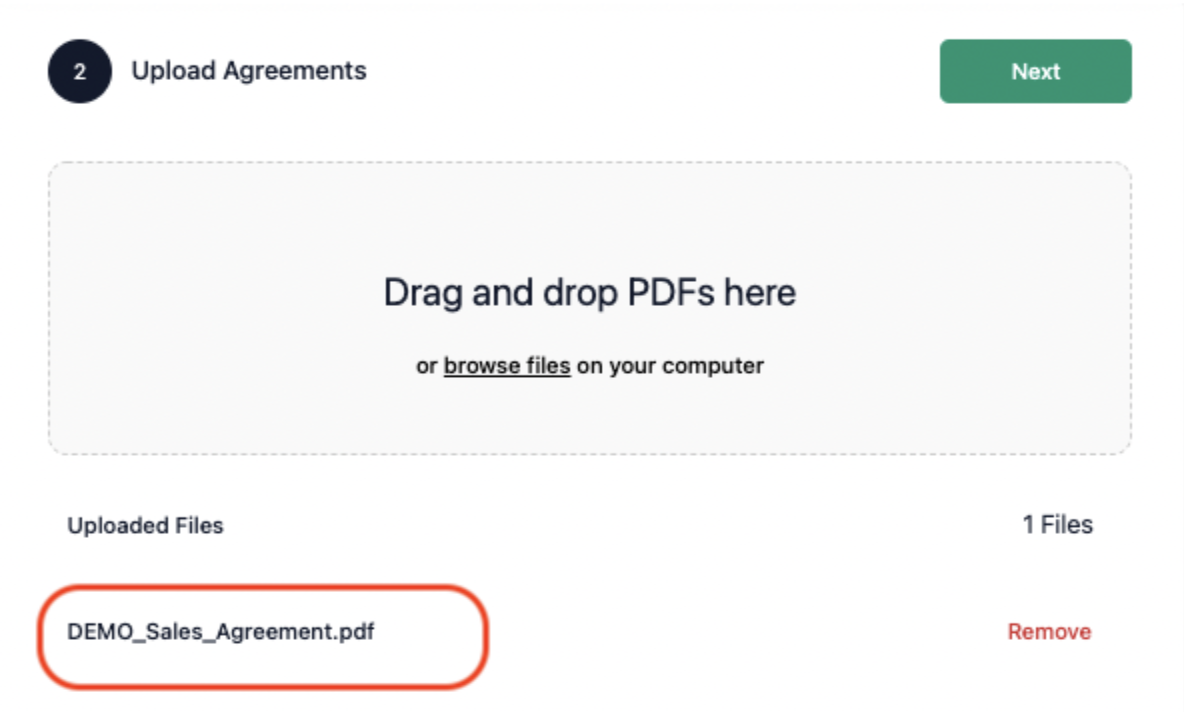This screenshot has width=1184, height=712.
Task: Select the DEMO_Sales_Agreement.pdf file name
Action: tap(220, 631)
